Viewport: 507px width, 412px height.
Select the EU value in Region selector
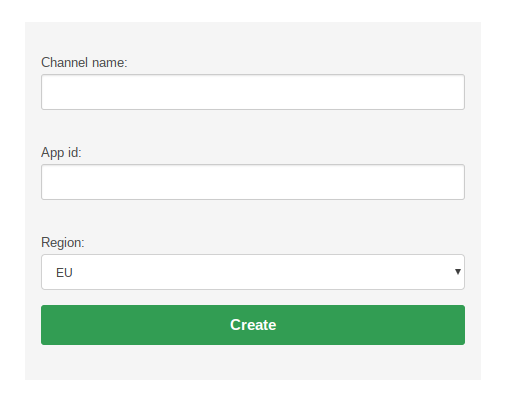64,273
